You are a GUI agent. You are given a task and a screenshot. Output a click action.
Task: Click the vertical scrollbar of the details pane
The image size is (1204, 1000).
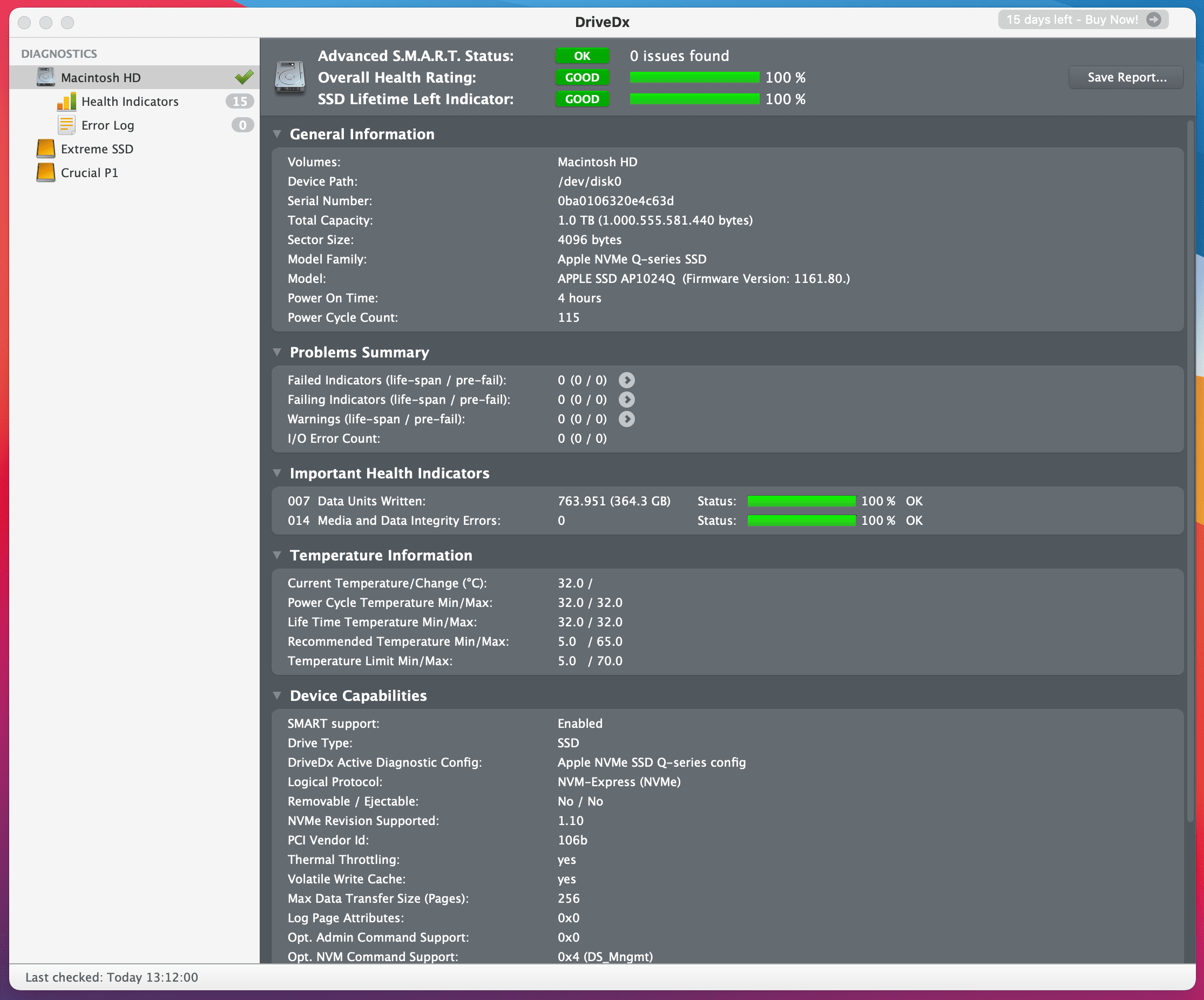point(1189,470)
